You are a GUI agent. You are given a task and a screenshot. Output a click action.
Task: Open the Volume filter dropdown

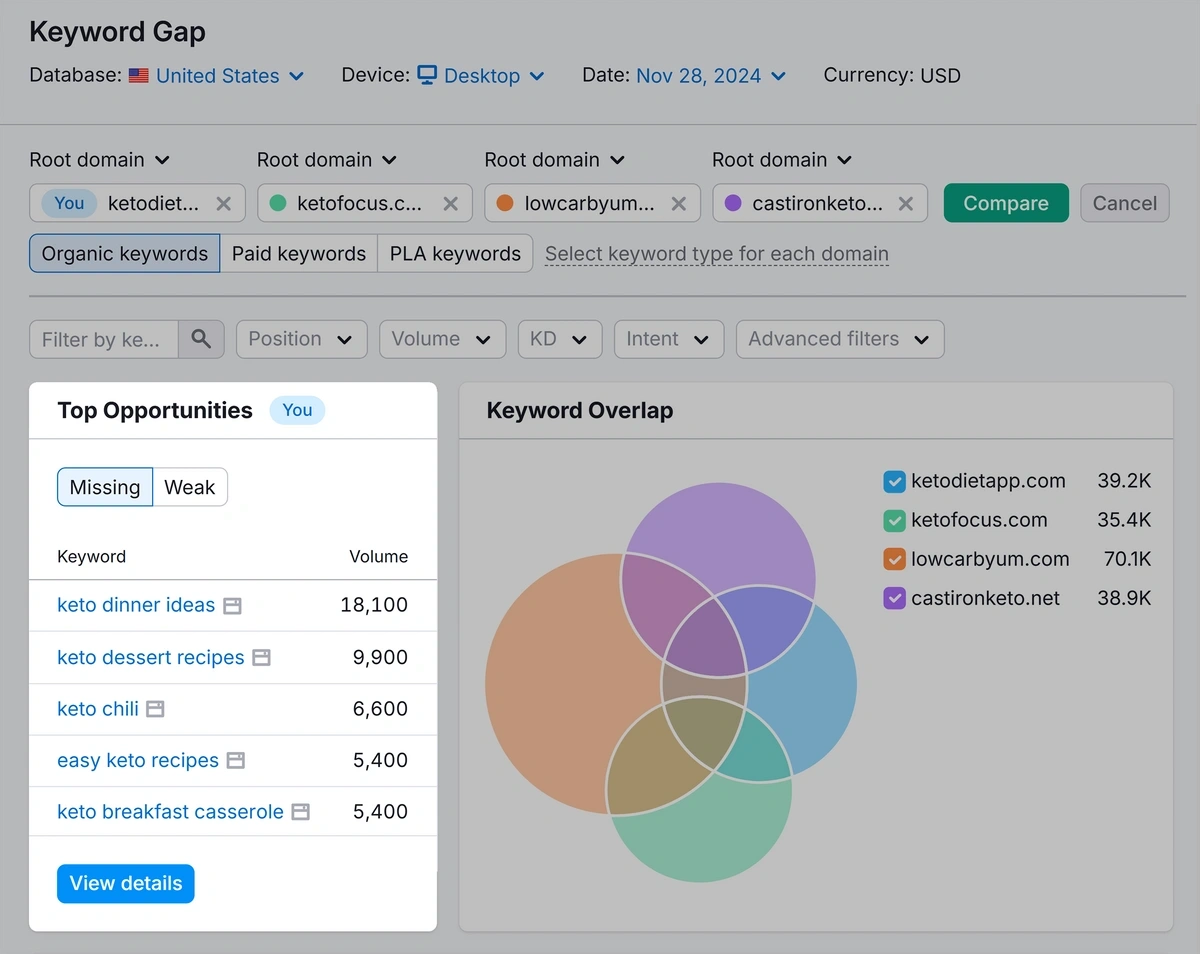(442, 339)
